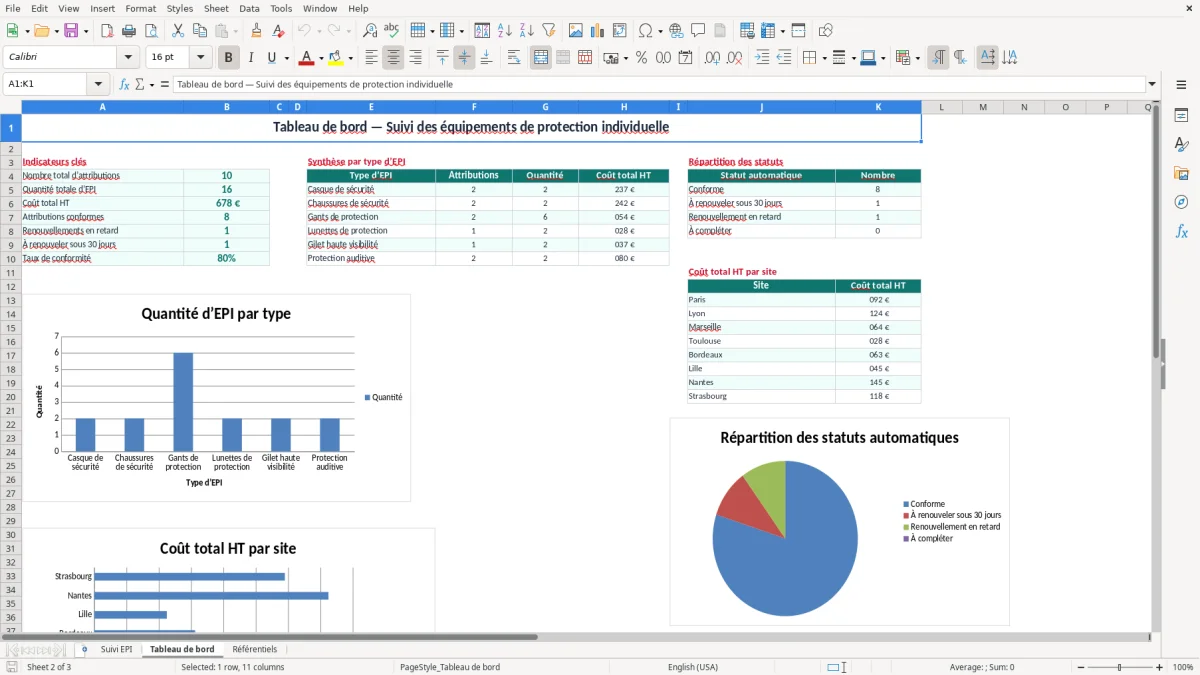Click Insert Pivot Table icon
Screen dimensions: 1200x675
(620, 31)
